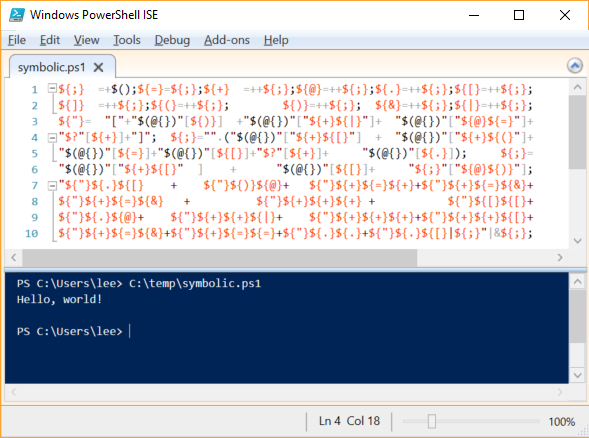Screen dimensions: 589x438
Task: Click the script editor vertical scrollbar down arrow
Action: 577,241
